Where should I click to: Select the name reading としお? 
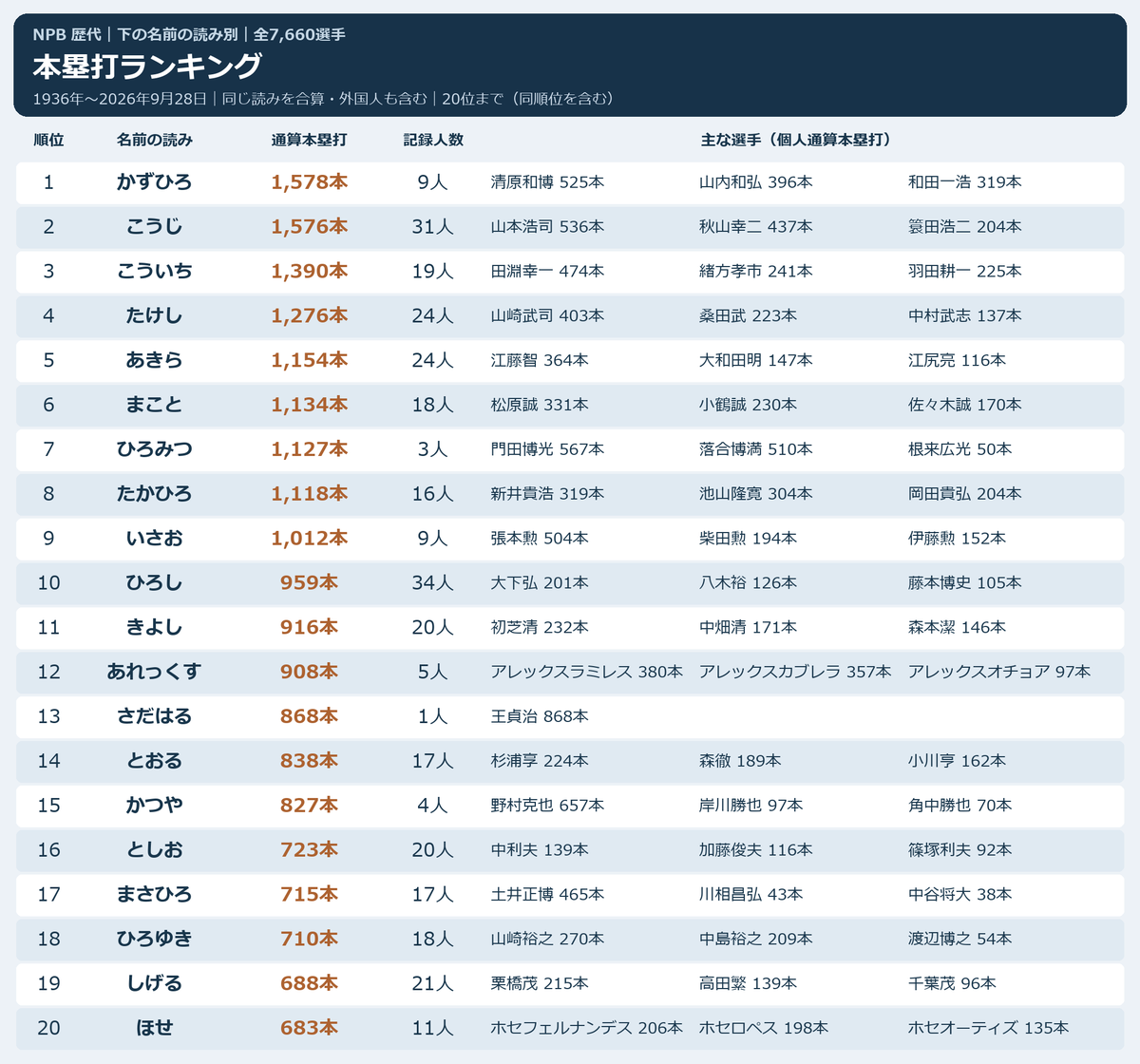pos(155,850)
